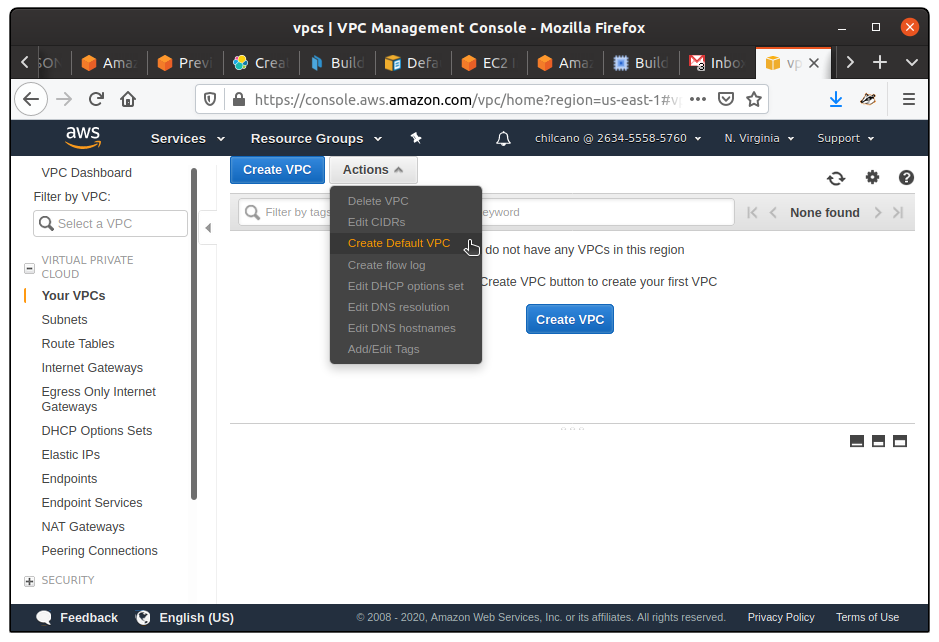Save page to Pocket icon
This screenshot has height=642, width=939.
[x=726, y=99]
